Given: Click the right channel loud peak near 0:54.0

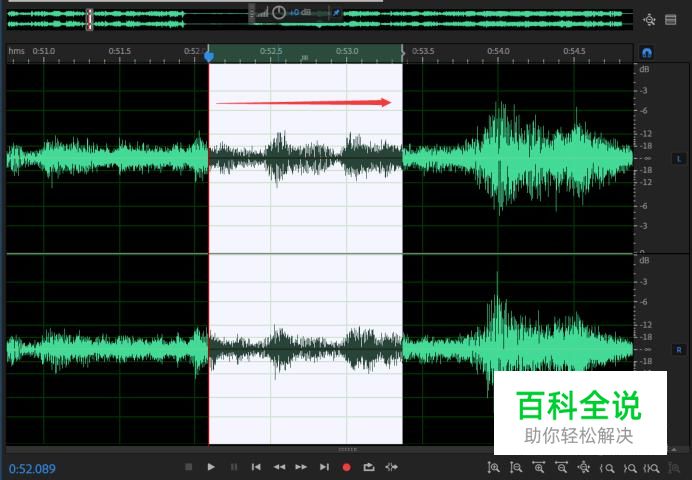Looking at the screenshot, I should coord(497,309).
